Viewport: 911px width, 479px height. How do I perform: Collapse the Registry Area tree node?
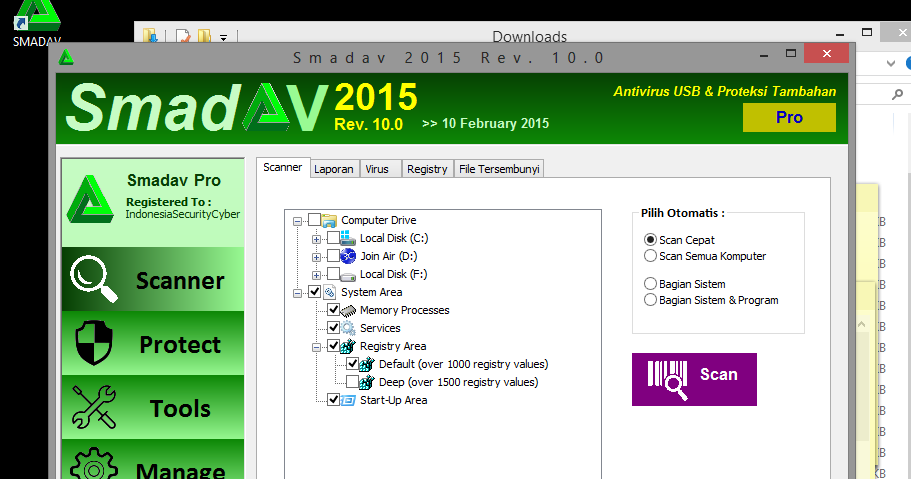pyautogui.click(x=316, y=347)
